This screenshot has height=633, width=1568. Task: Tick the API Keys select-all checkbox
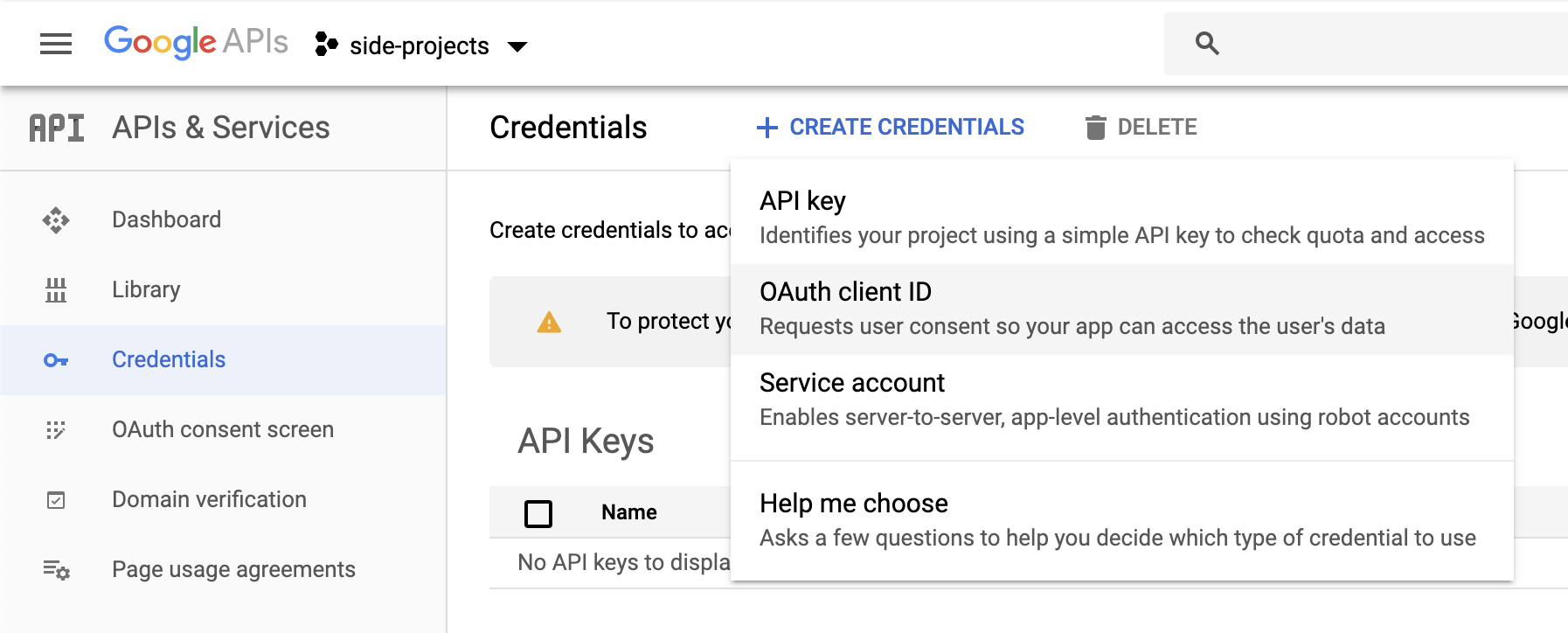tap(538, 513)
